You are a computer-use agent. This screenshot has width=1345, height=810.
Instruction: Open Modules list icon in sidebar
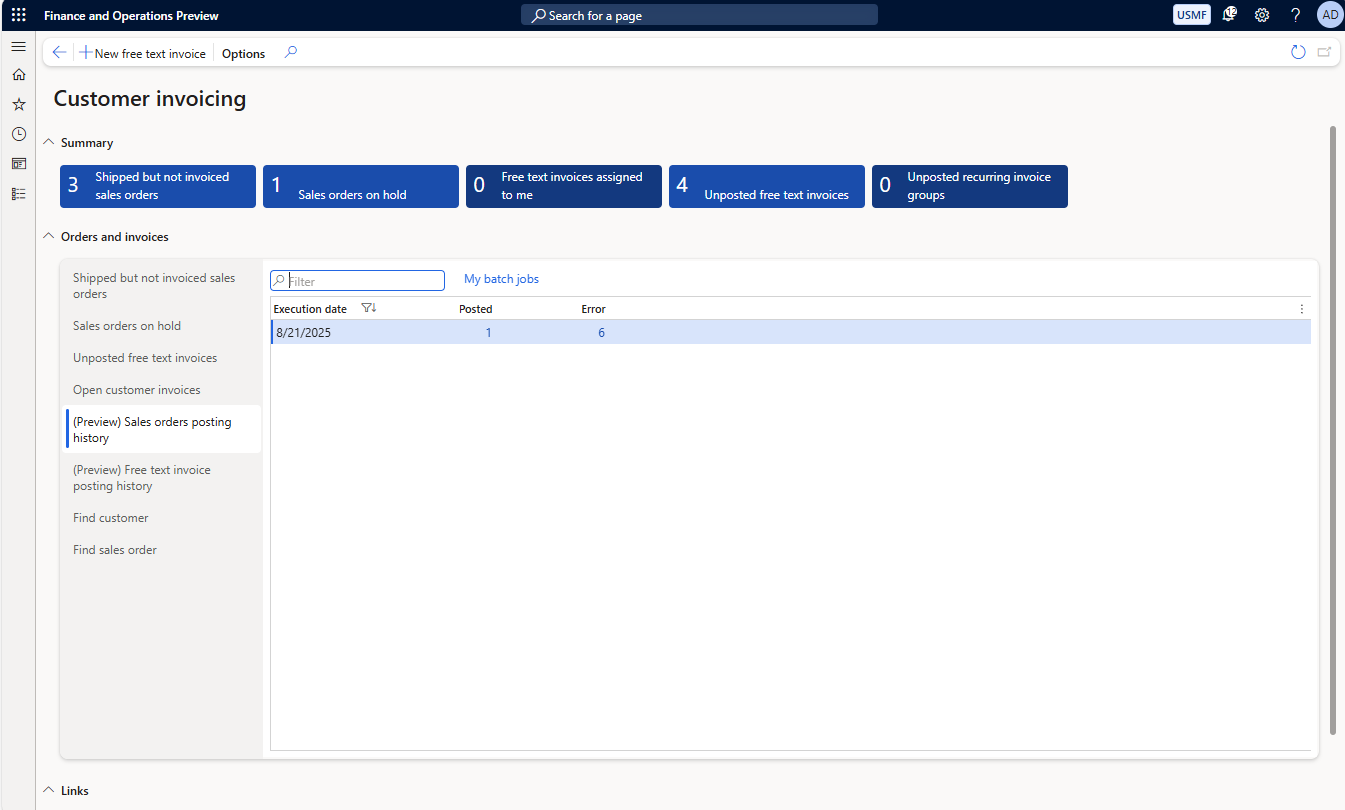18,194
